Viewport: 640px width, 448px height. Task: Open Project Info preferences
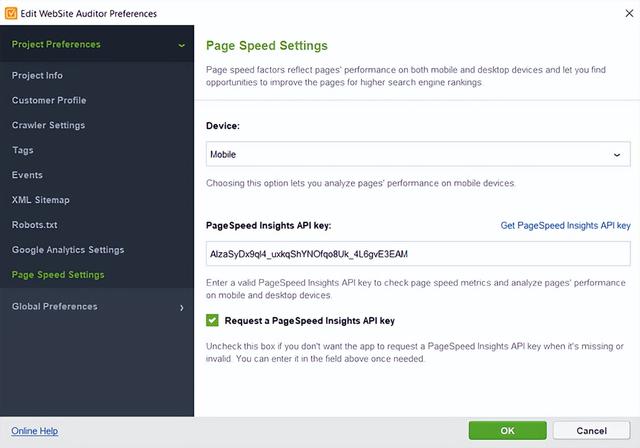point(37,75)
